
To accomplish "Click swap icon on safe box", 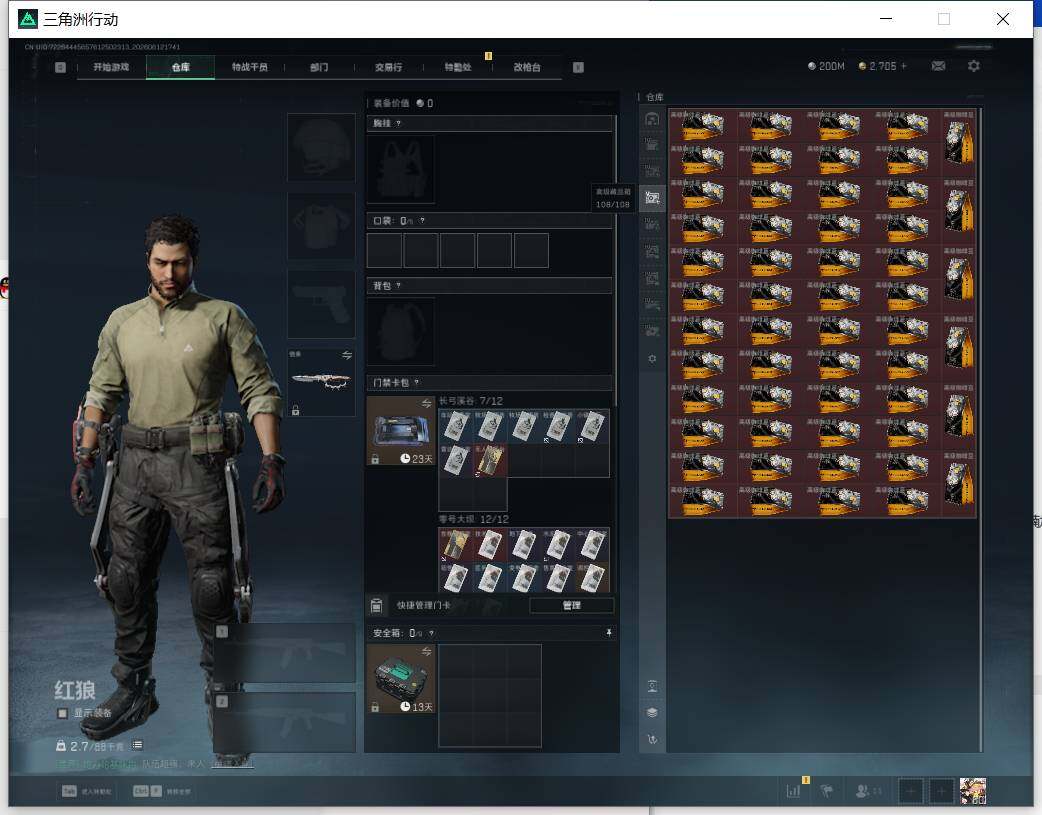I will click(x=427, y=651).
